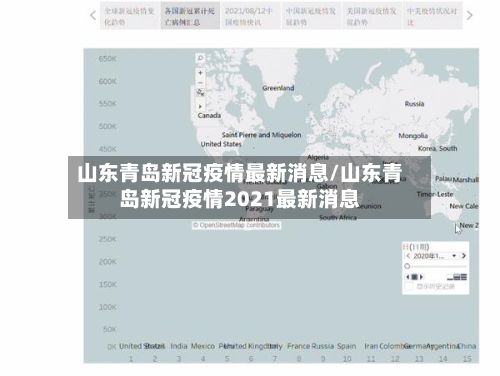
Task: Click the Korea, South map label
Action: point(438,148)
